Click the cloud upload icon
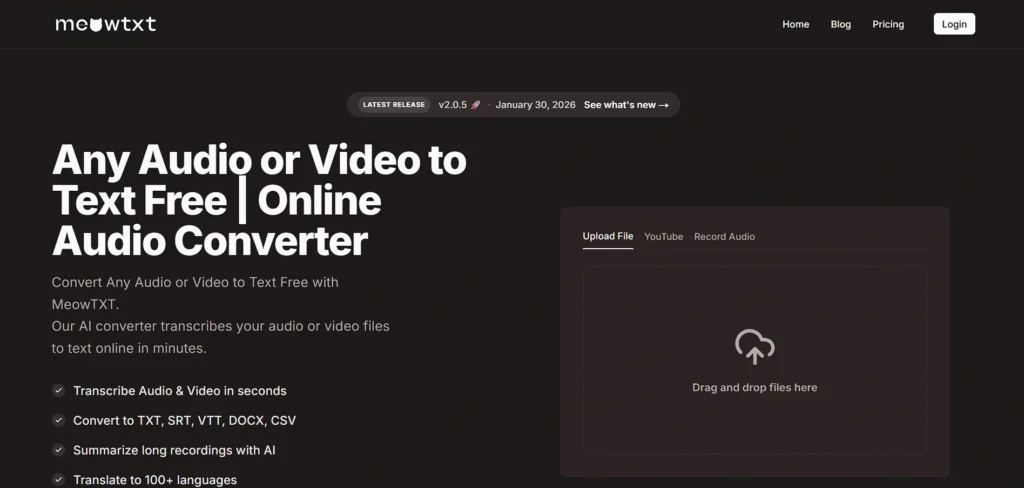 (754, 347)
